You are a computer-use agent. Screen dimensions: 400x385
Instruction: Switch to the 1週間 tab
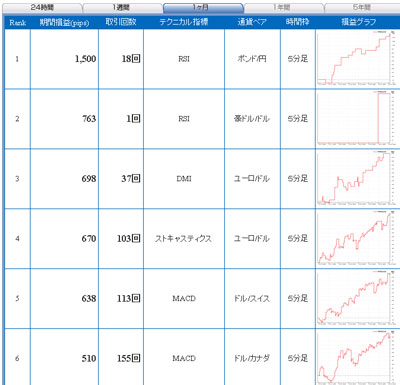click(x=121, y=7)
